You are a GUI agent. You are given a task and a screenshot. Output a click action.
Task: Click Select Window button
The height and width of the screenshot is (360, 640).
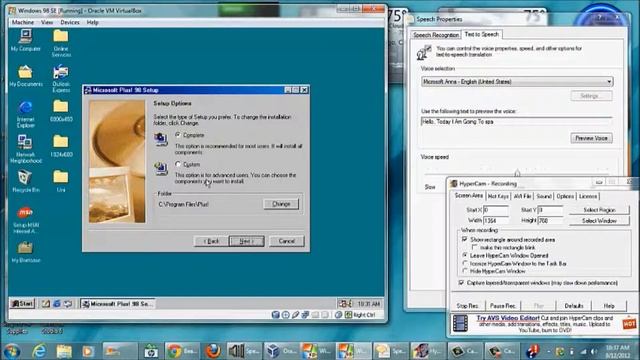tap(599, 220)
